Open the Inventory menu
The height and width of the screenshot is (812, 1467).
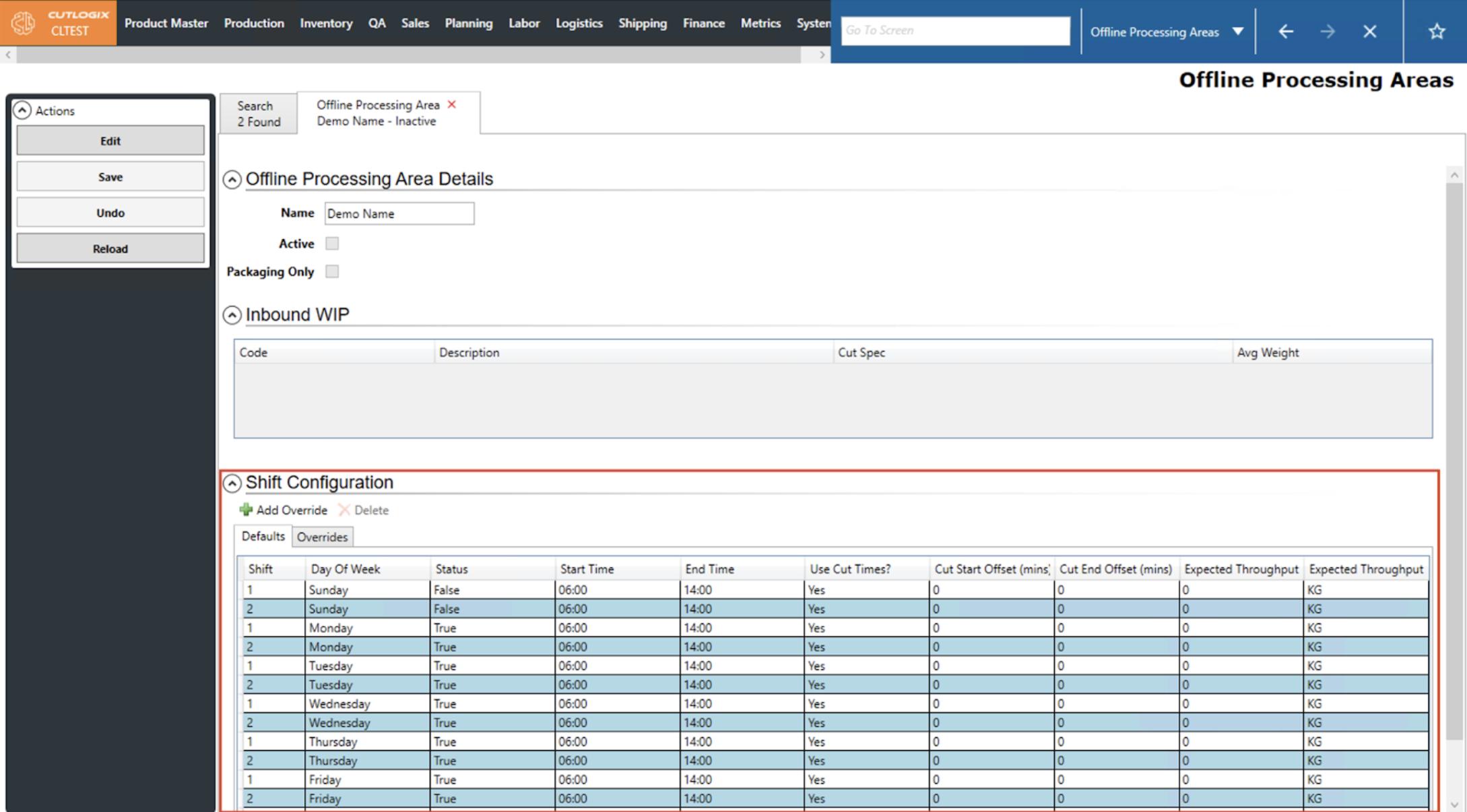click(326, 23)
